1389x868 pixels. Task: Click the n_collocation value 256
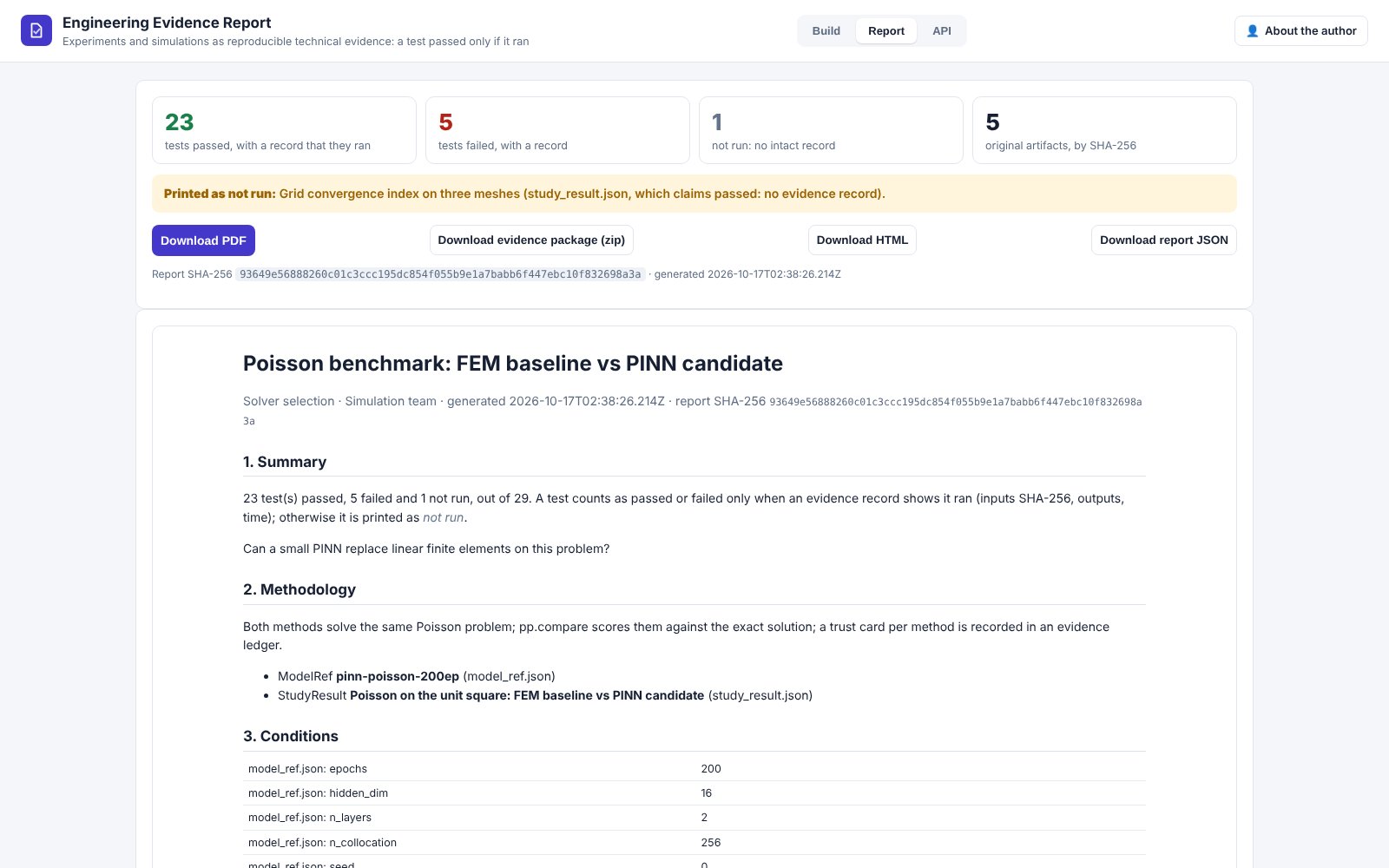click(711, 843)
